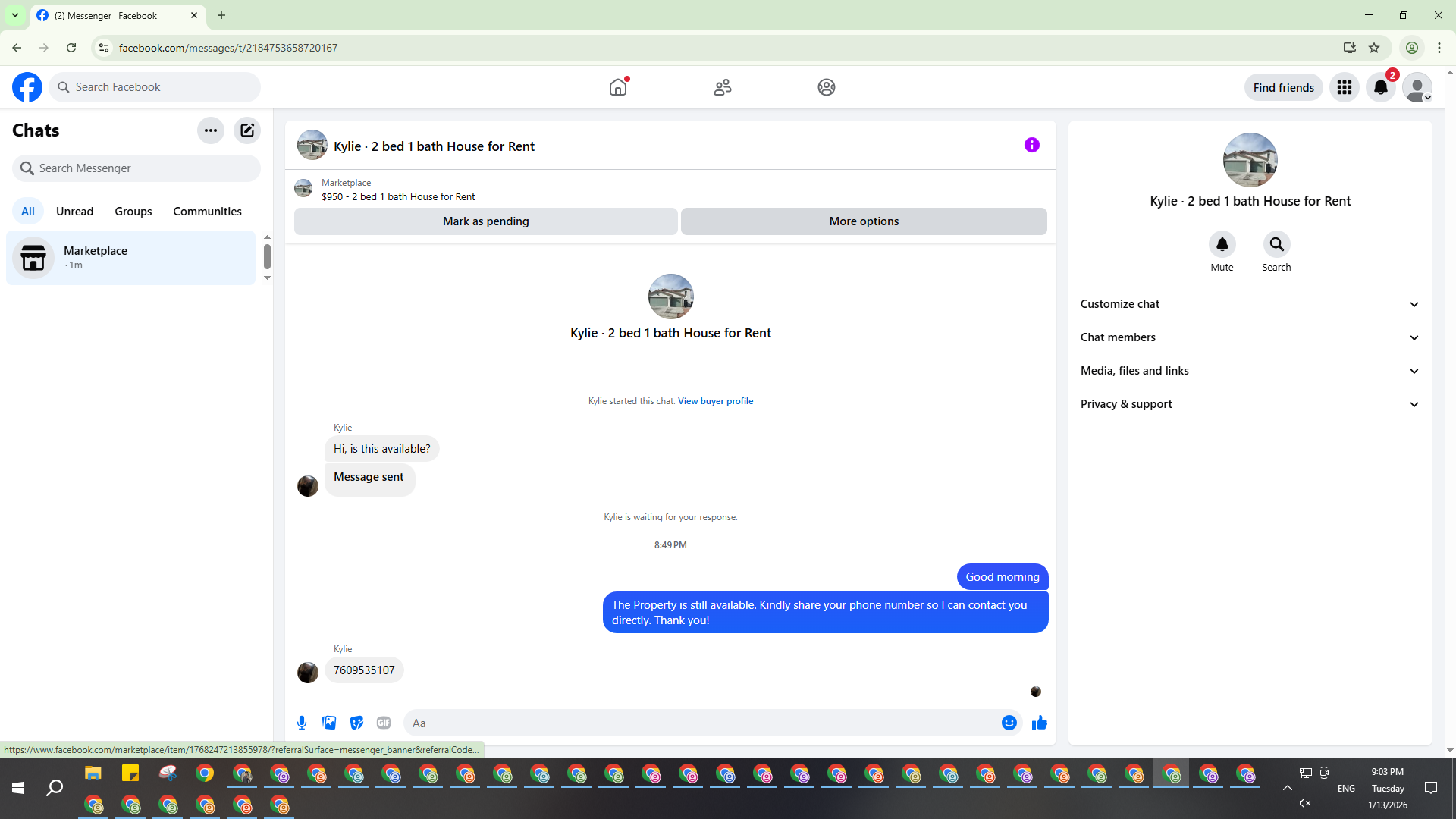Toggle the purple conversation information button
The image size is (1456, 819).
1031,145
